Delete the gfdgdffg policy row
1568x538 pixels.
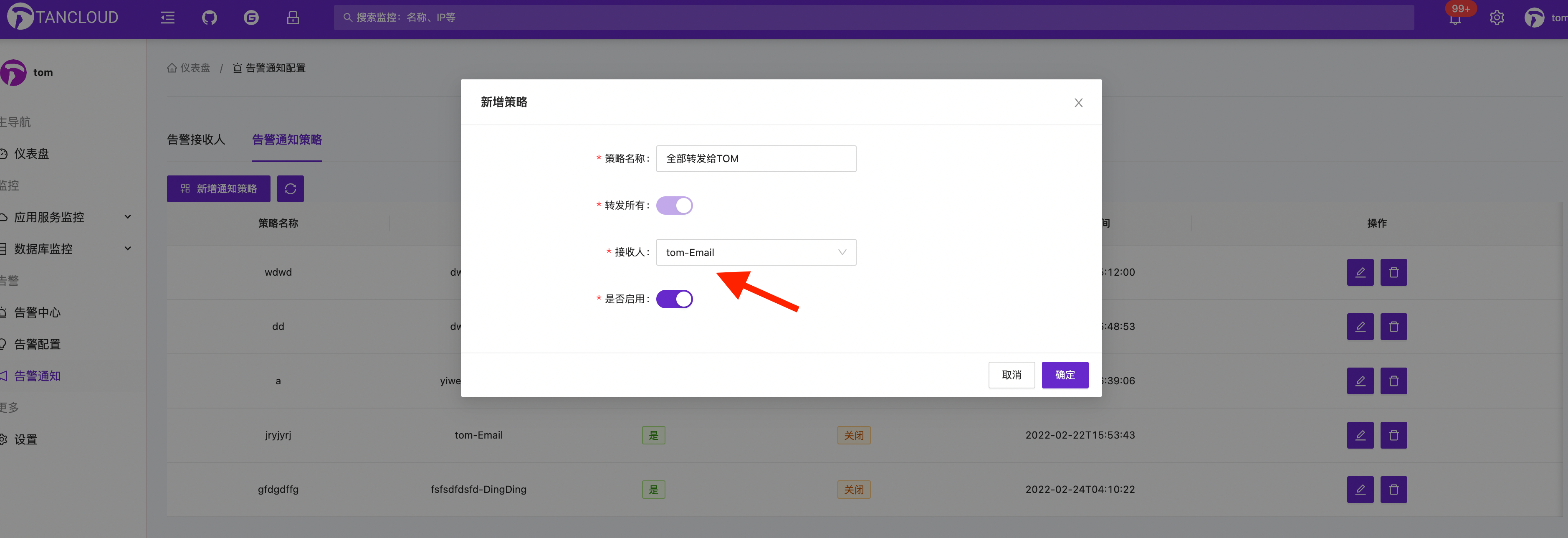1393,489
